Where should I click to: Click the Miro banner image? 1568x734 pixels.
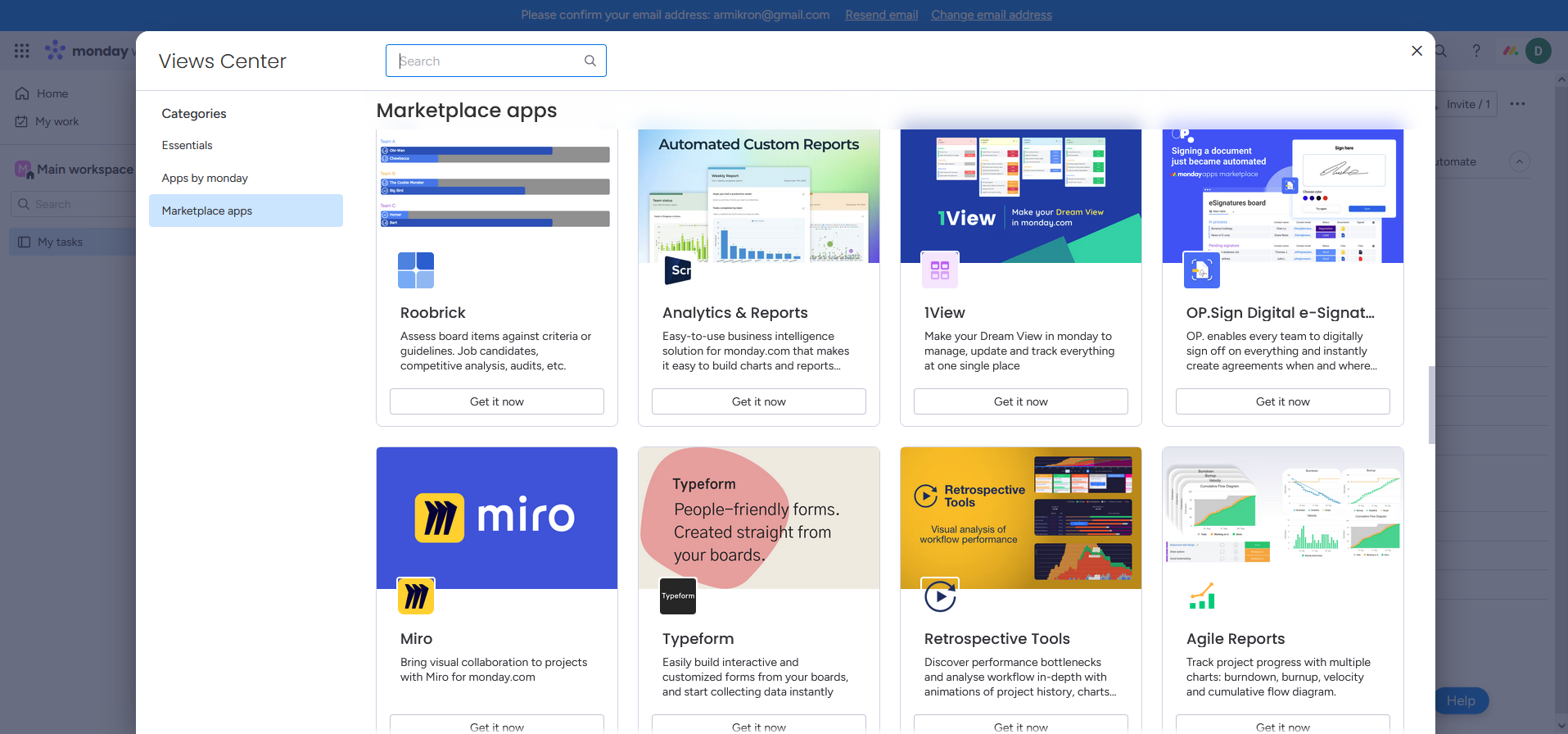[x=497, y=518]
